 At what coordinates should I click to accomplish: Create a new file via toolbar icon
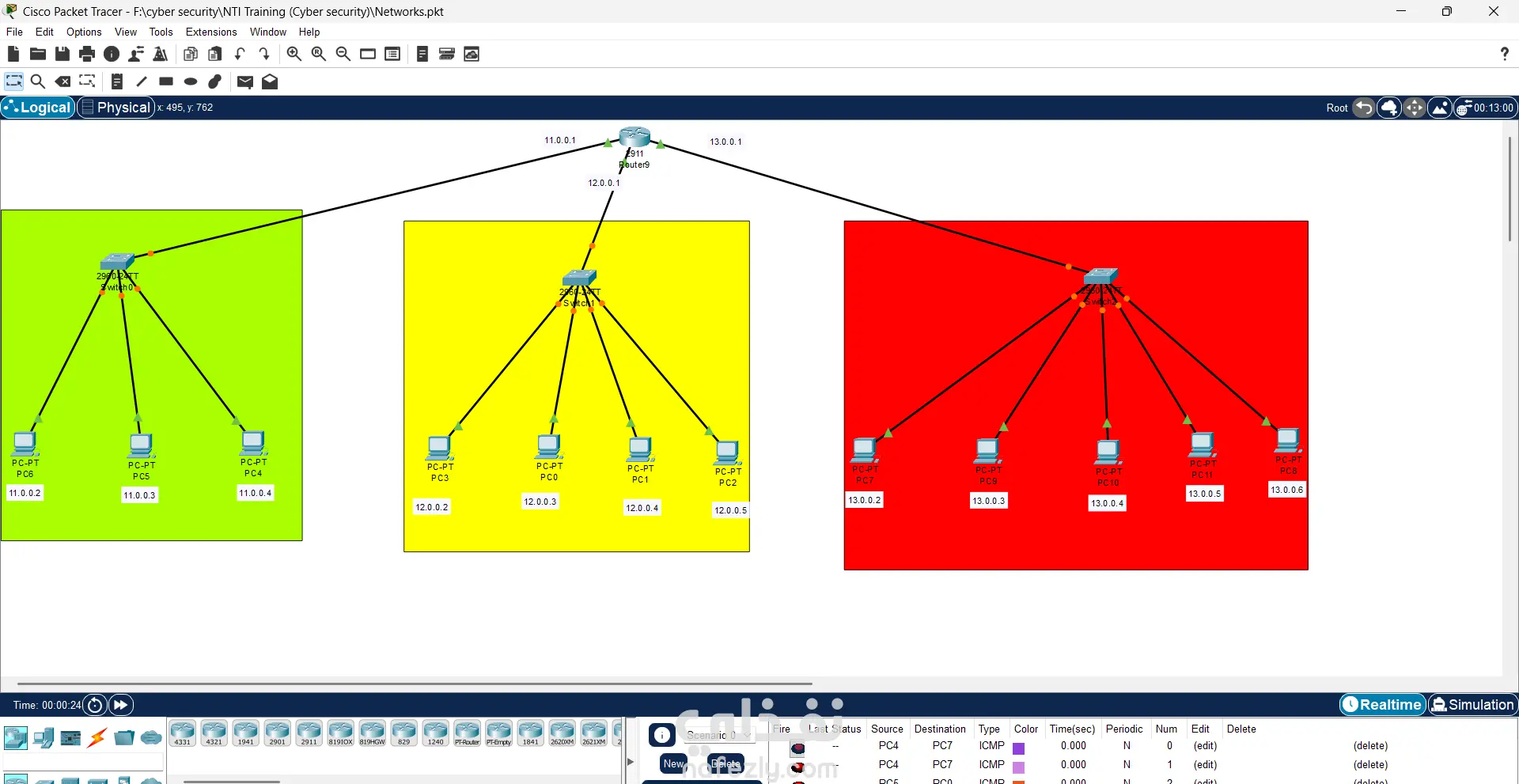(x=13, y=54)
